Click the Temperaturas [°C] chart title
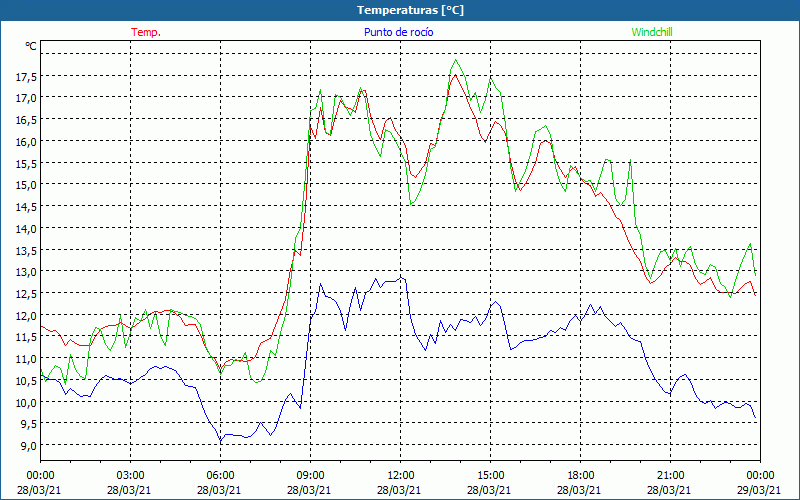Image resolution: width=800 pixels, height=500 pixels. (410, 10)
